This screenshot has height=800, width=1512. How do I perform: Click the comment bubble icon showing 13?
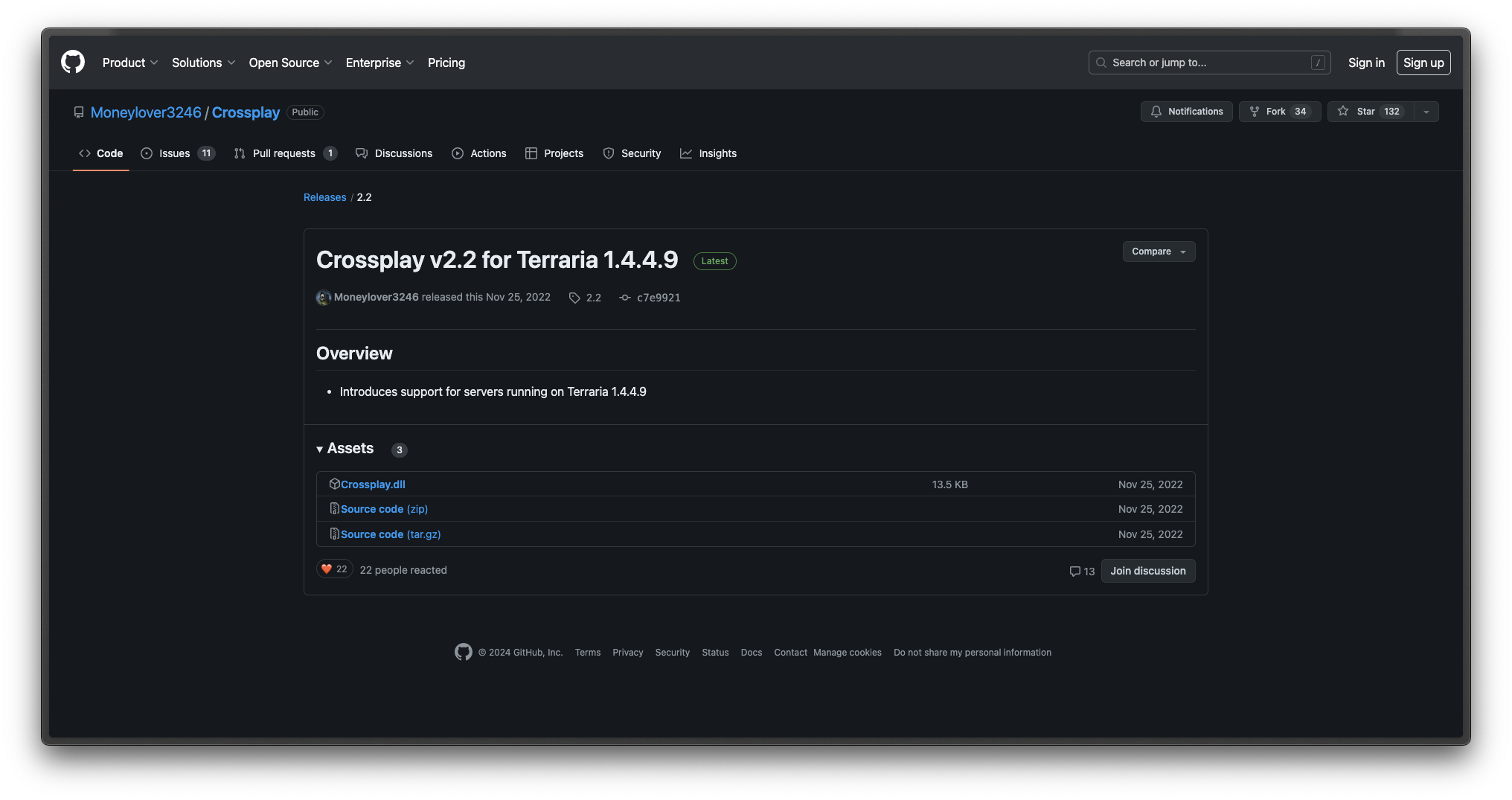coord(1074,572)
